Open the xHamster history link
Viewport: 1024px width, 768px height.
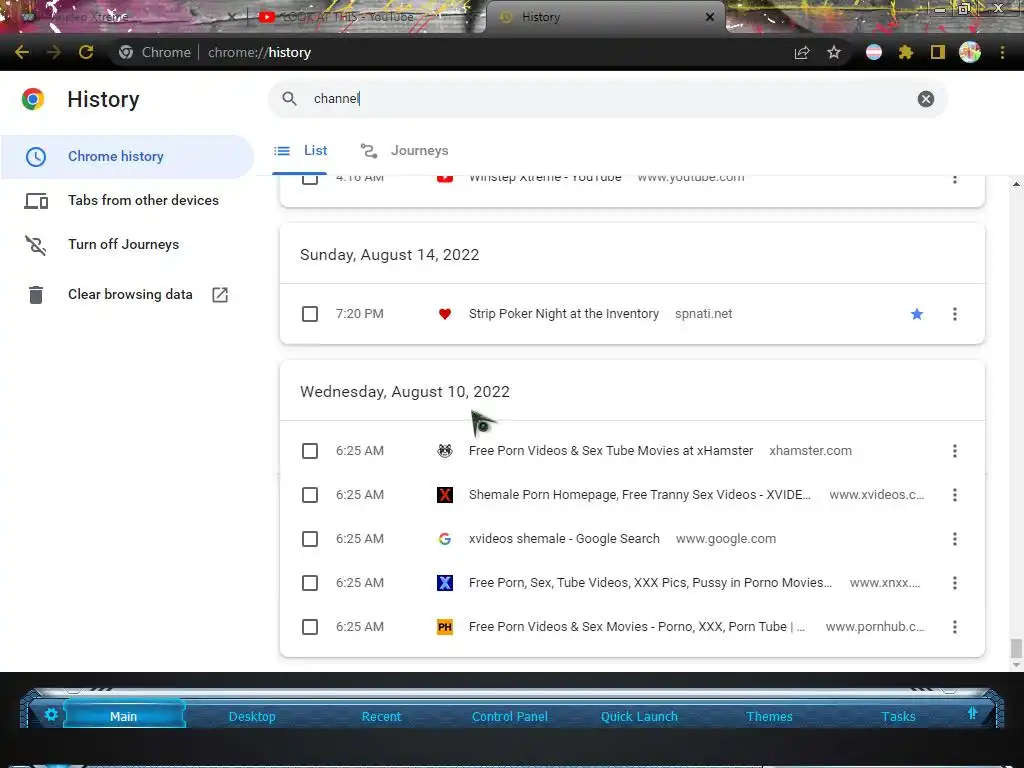pyautogui.click(x=611, y=451)
